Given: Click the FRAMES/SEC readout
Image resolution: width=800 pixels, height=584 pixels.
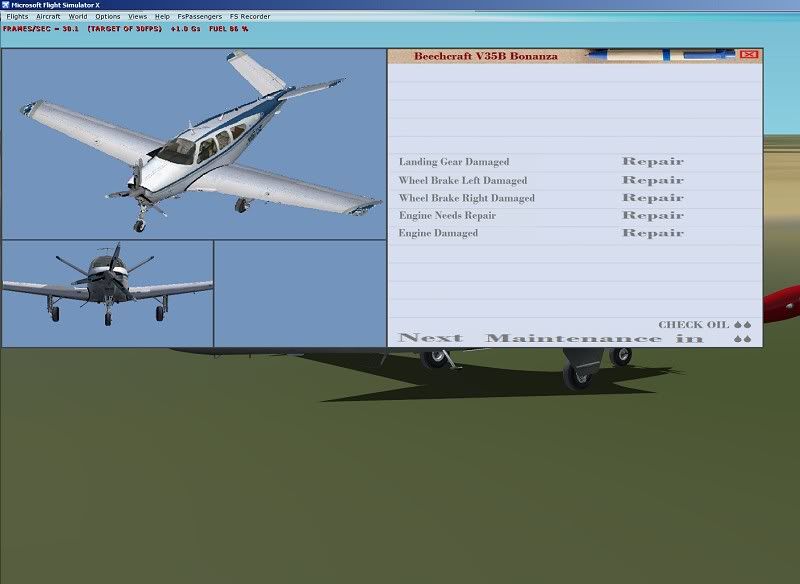Looking at the screenshot, I should click(41, 29).
